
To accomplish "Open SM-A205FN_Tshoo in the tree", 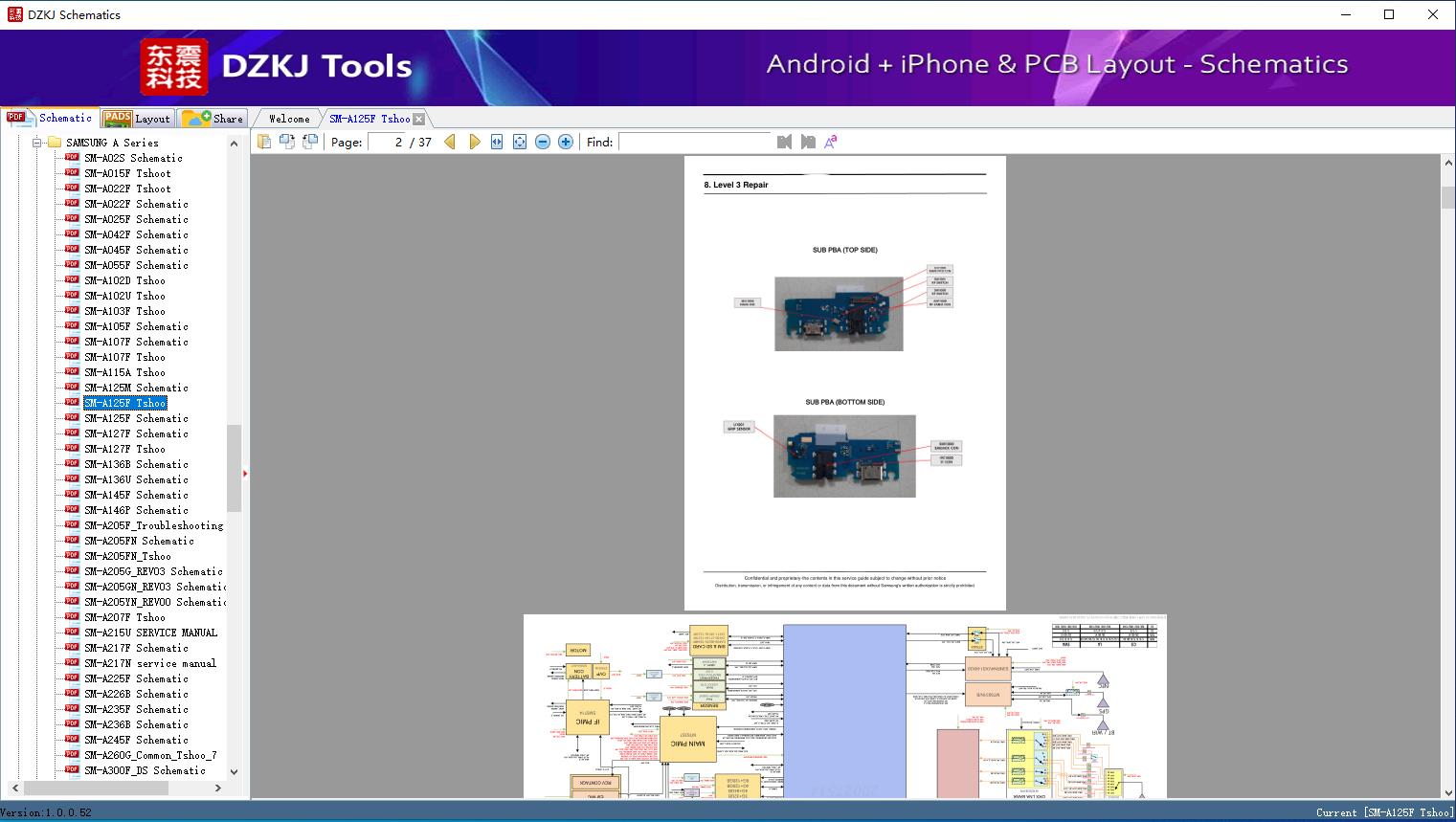I will tap(127, 556).
